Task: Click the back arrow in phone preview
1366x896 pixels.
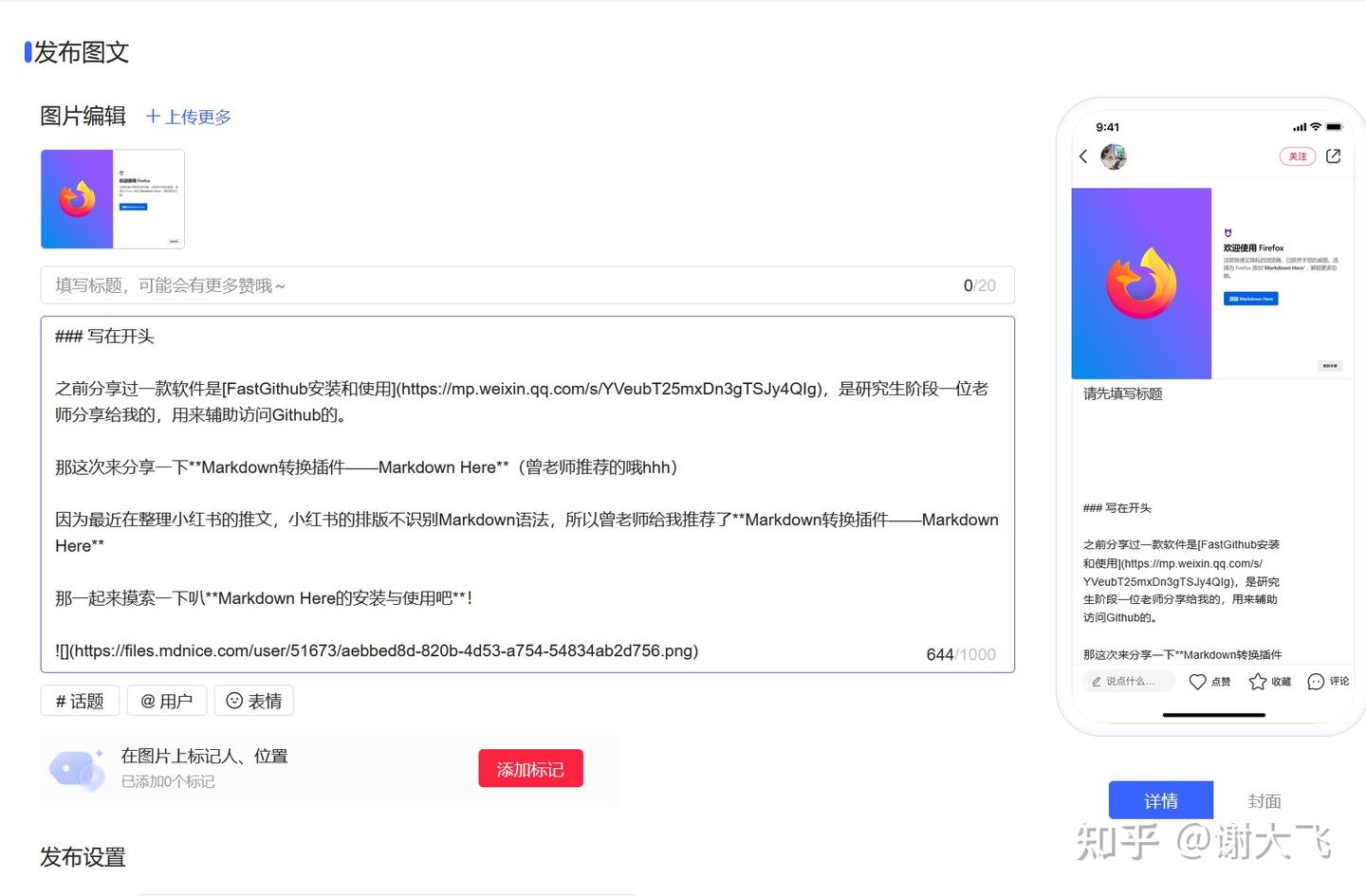Action: tap(1084, 156)
